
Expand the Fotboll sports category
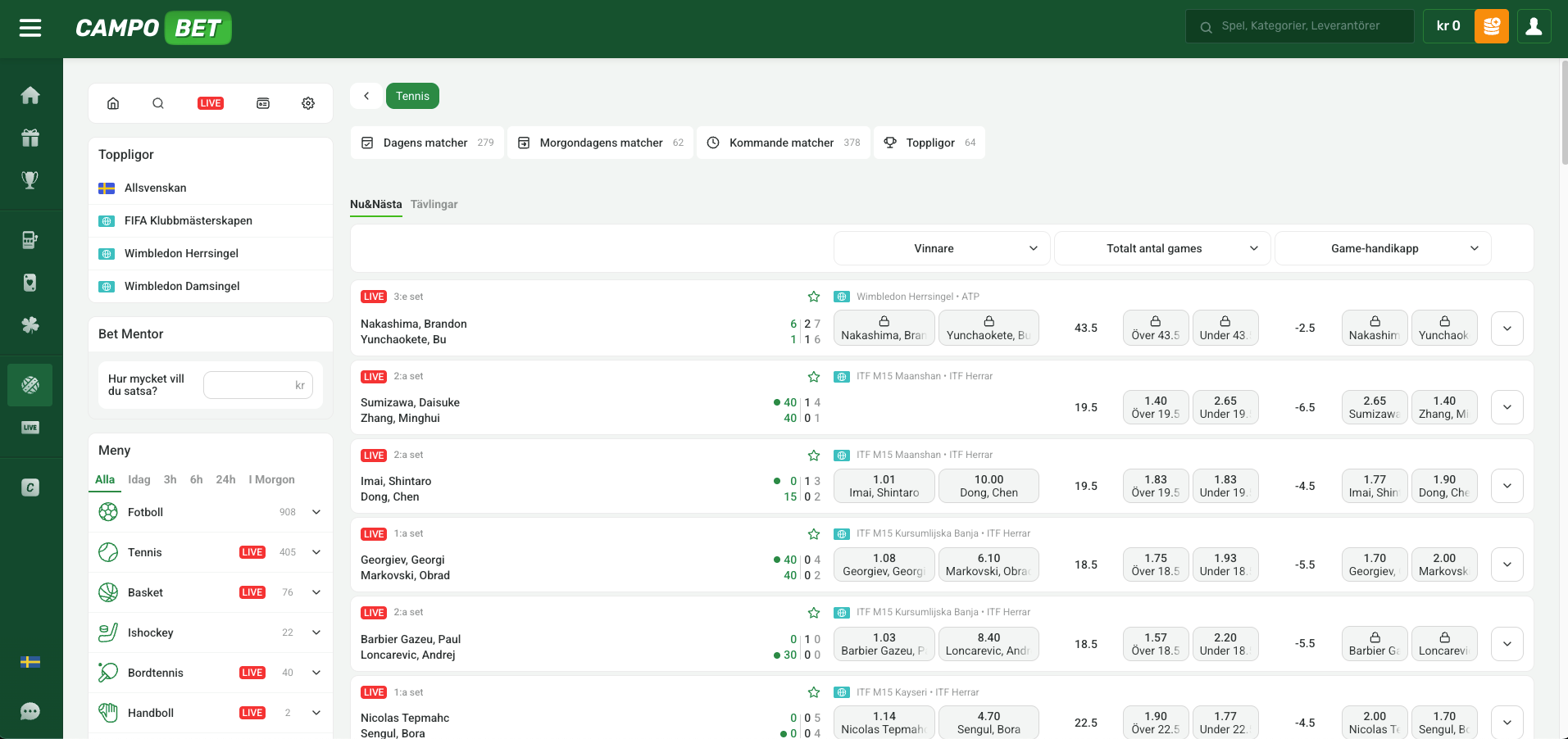click(316, 511)
